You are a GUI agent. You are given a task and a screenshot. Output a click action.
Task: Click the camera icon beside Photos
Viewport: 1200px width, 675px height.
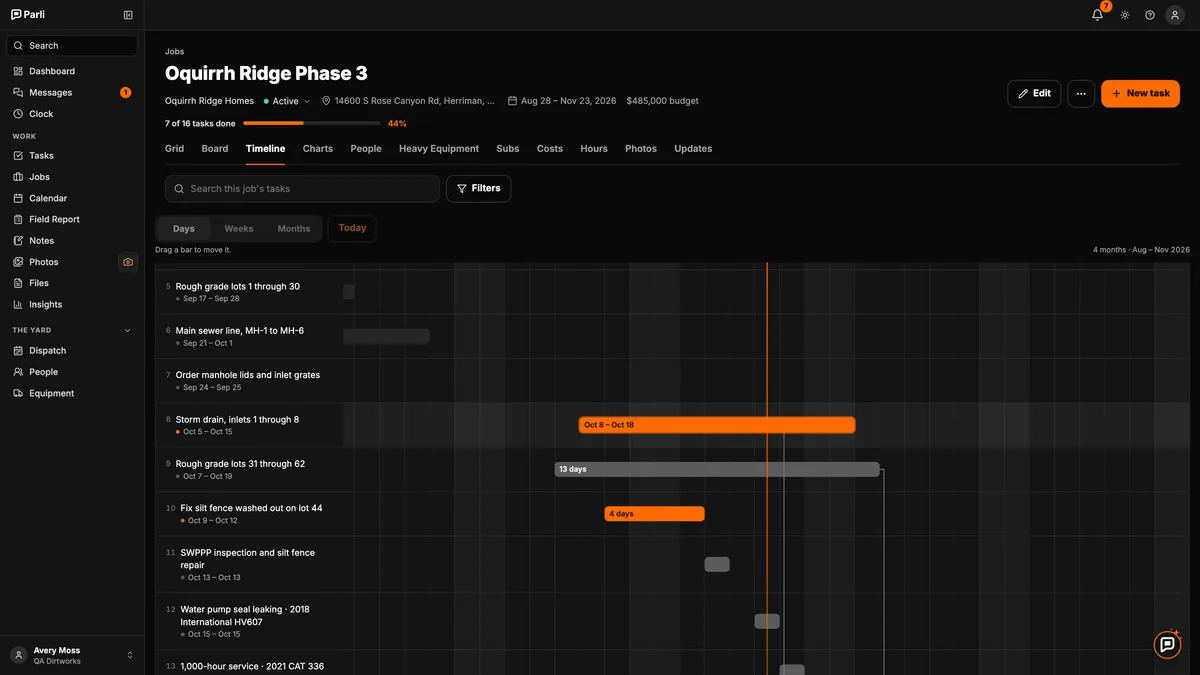pos(128,262)
